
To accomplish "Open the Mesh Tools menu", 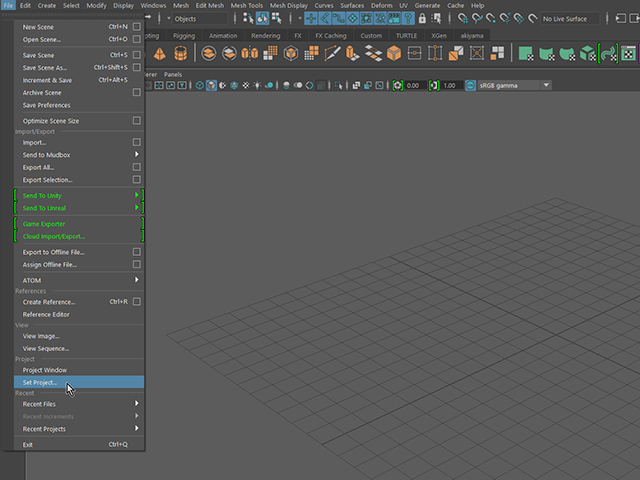I will 247,5.
